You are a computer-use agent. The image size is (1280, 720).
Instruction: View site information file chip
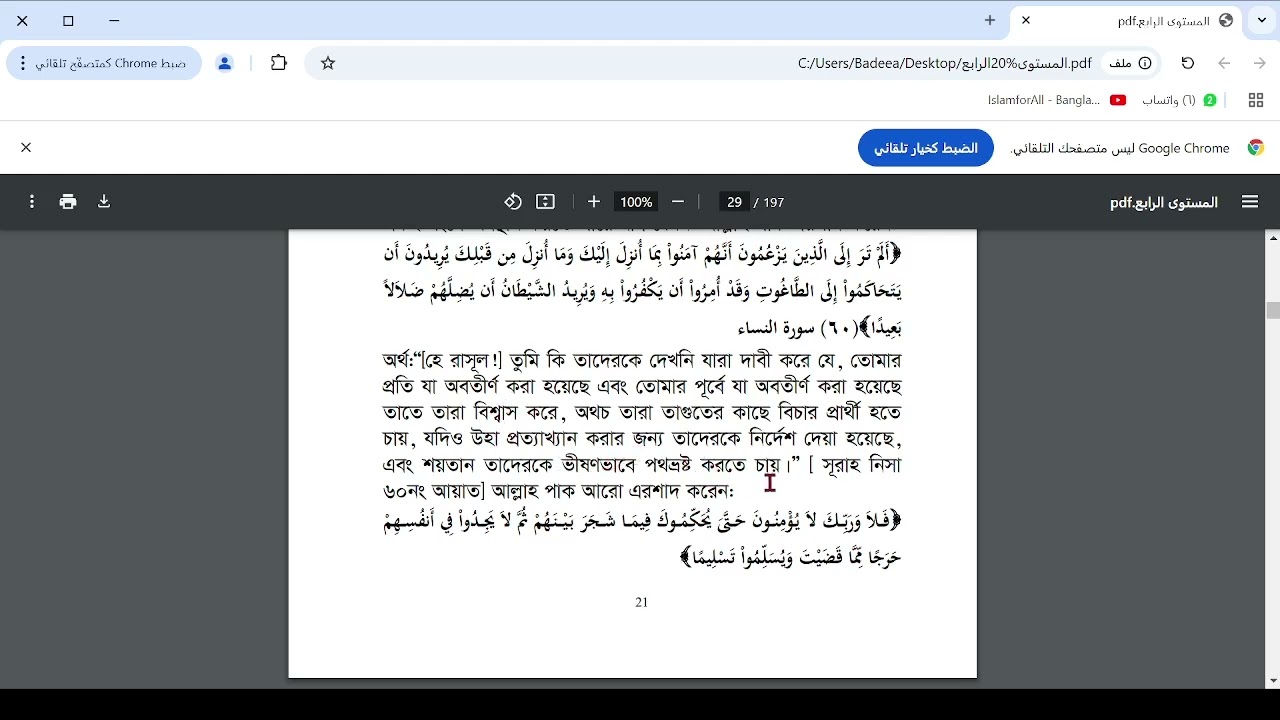tap(1130, 63)
